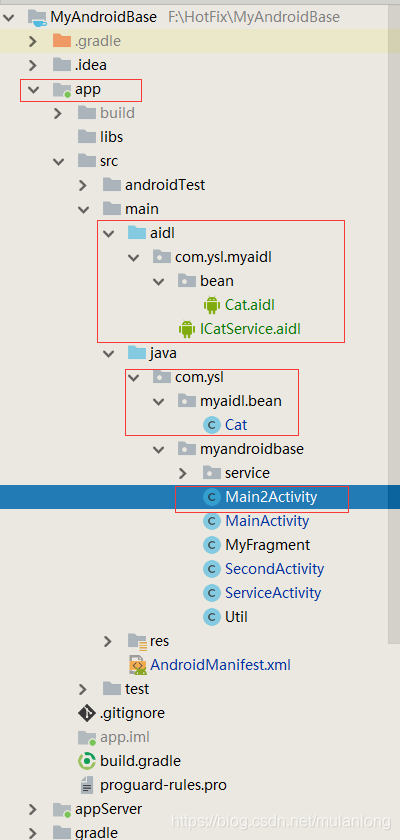Click the build folder icon
The image size is (400, 840).
(87, 112)
